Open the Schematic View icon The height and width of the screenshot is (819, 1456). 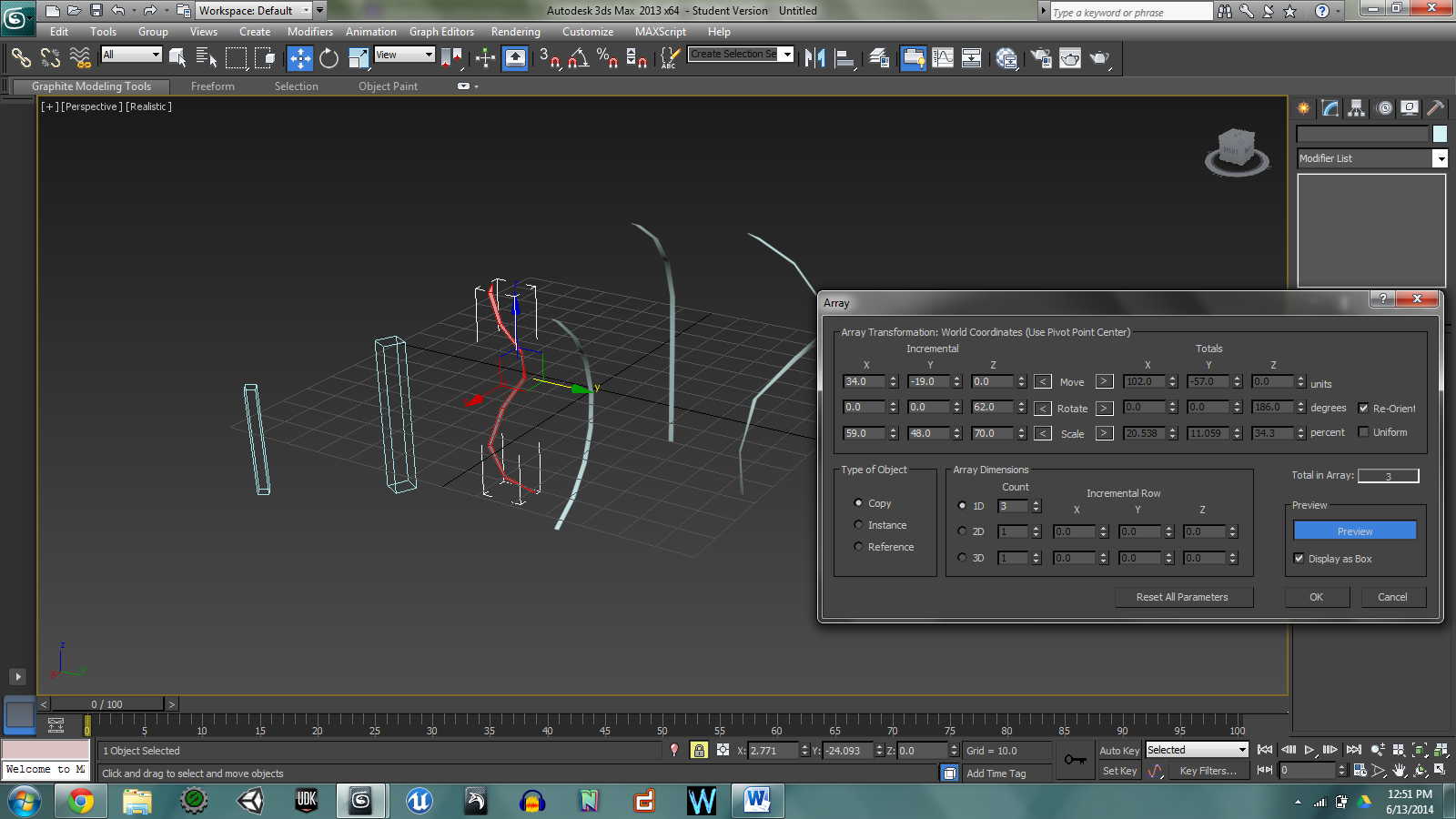[x=972, y=58]
